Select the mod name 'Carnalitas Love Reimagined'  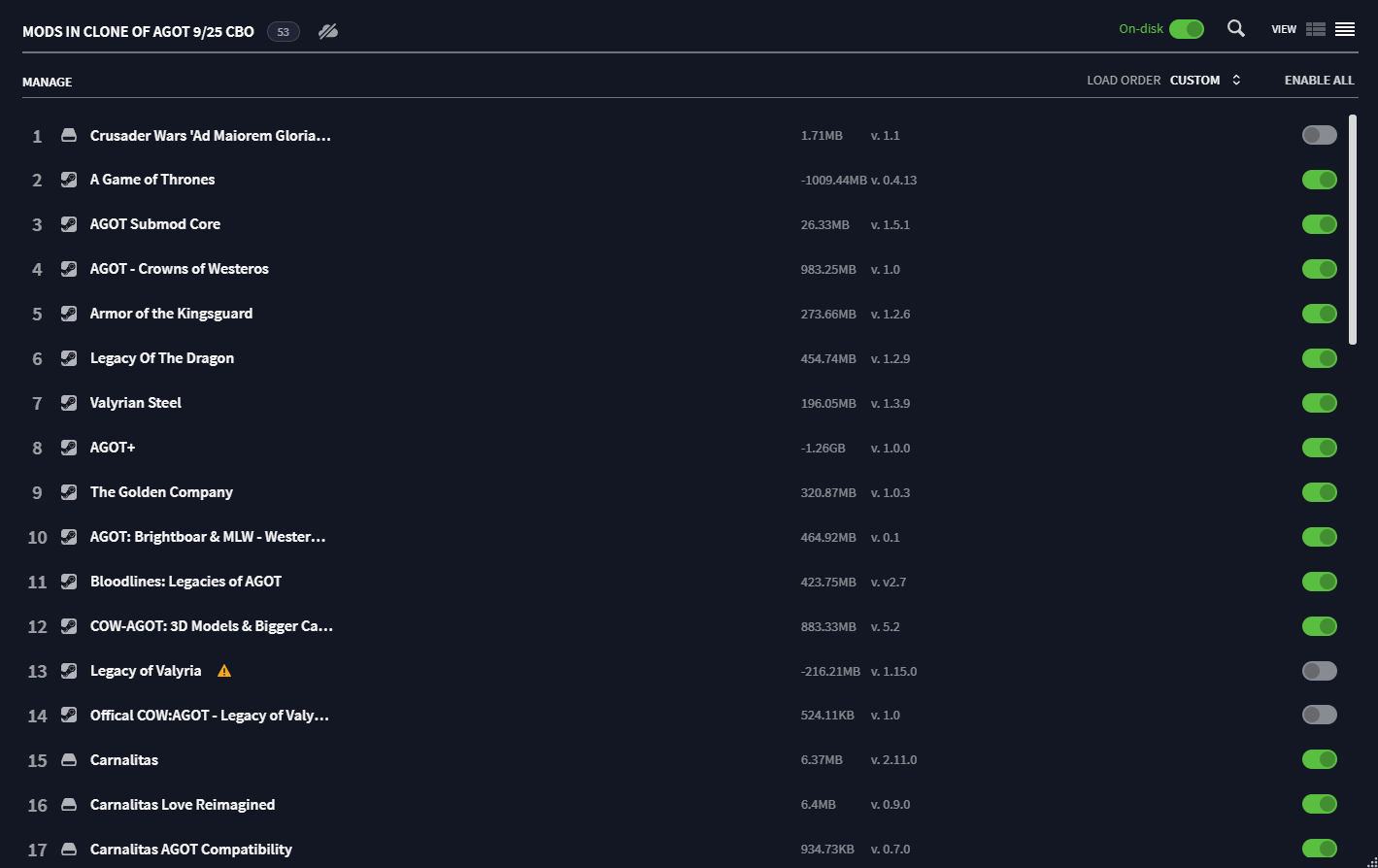click(x=183, y=805)
